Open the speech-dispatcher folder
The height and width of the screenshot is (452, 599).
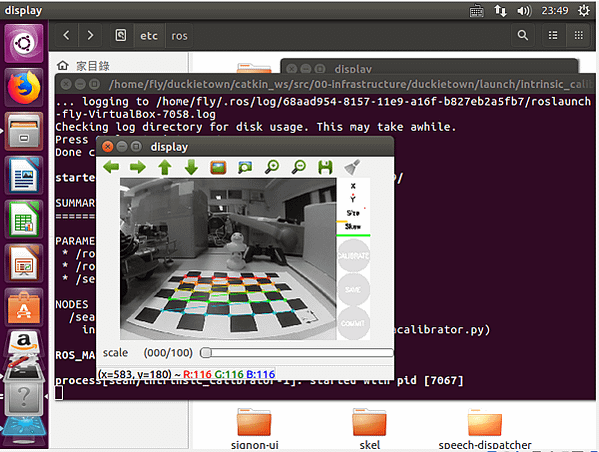point(485,429)
